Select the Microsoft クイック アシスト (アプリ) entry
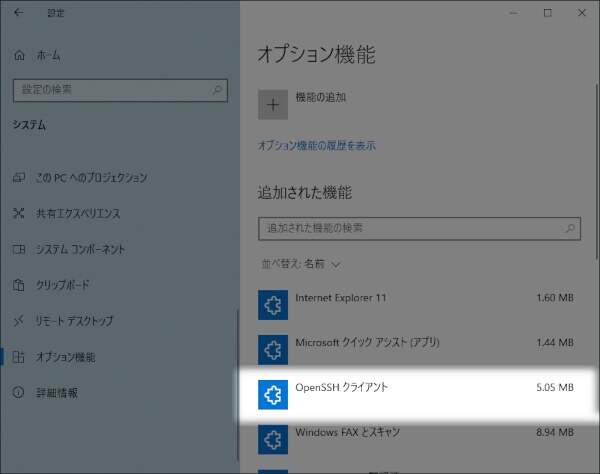600x474 pixels. click(418, 350)
